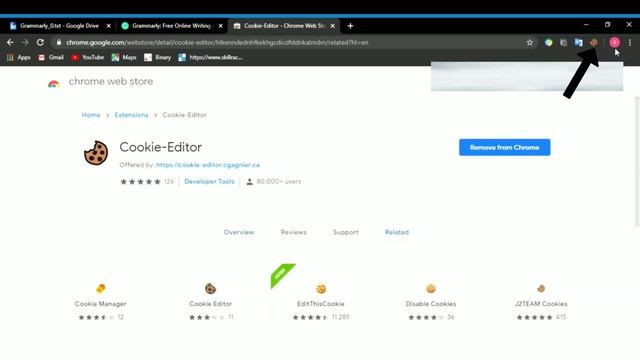Open the Cookie Editor related extension icon

210,289
